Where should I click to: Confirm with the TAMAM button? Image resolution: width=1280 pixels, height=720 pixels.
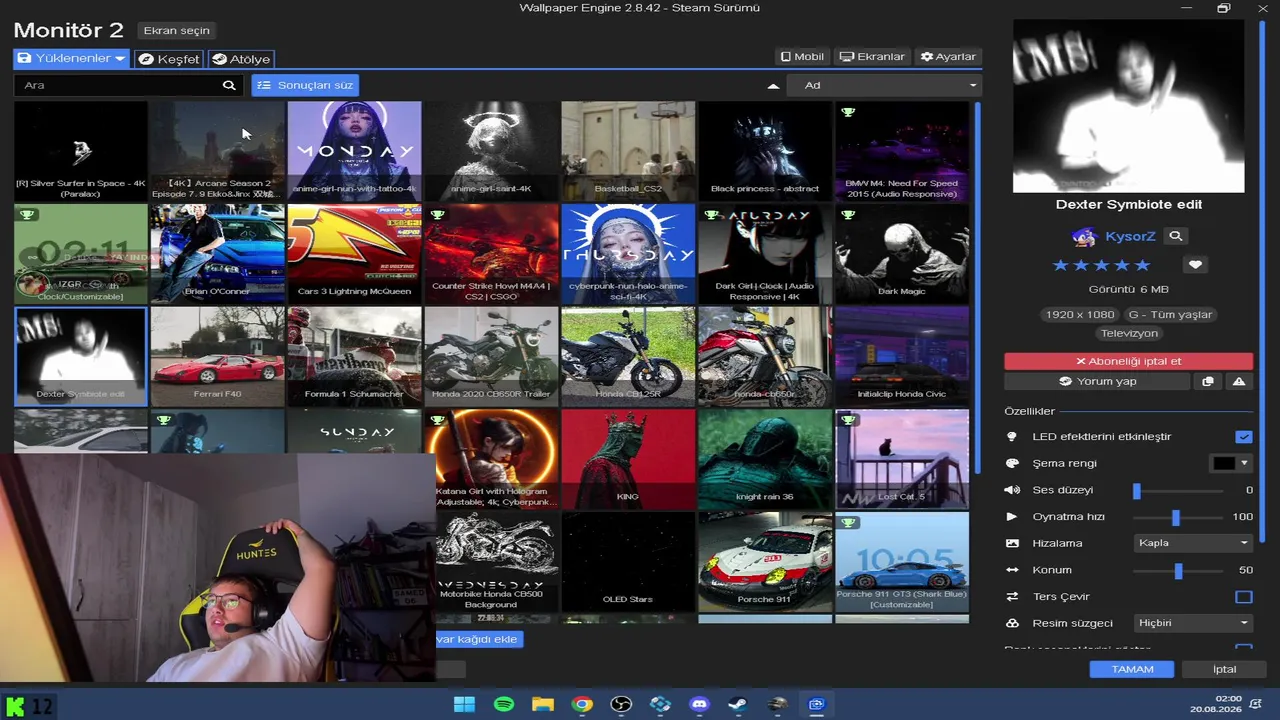(x=1132, y=669)
